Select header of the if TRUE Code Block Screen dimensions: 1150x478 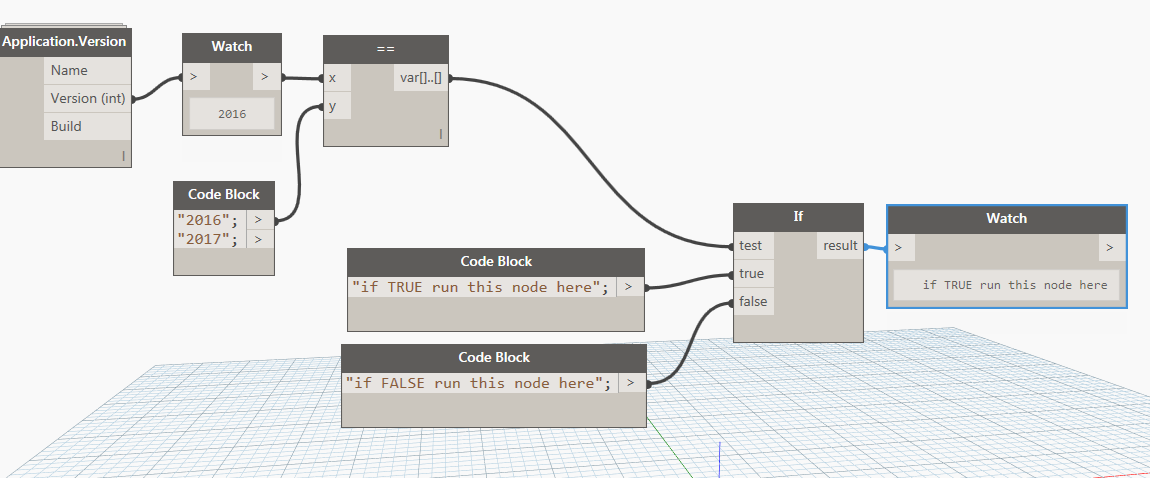click(x=496, y=261)
